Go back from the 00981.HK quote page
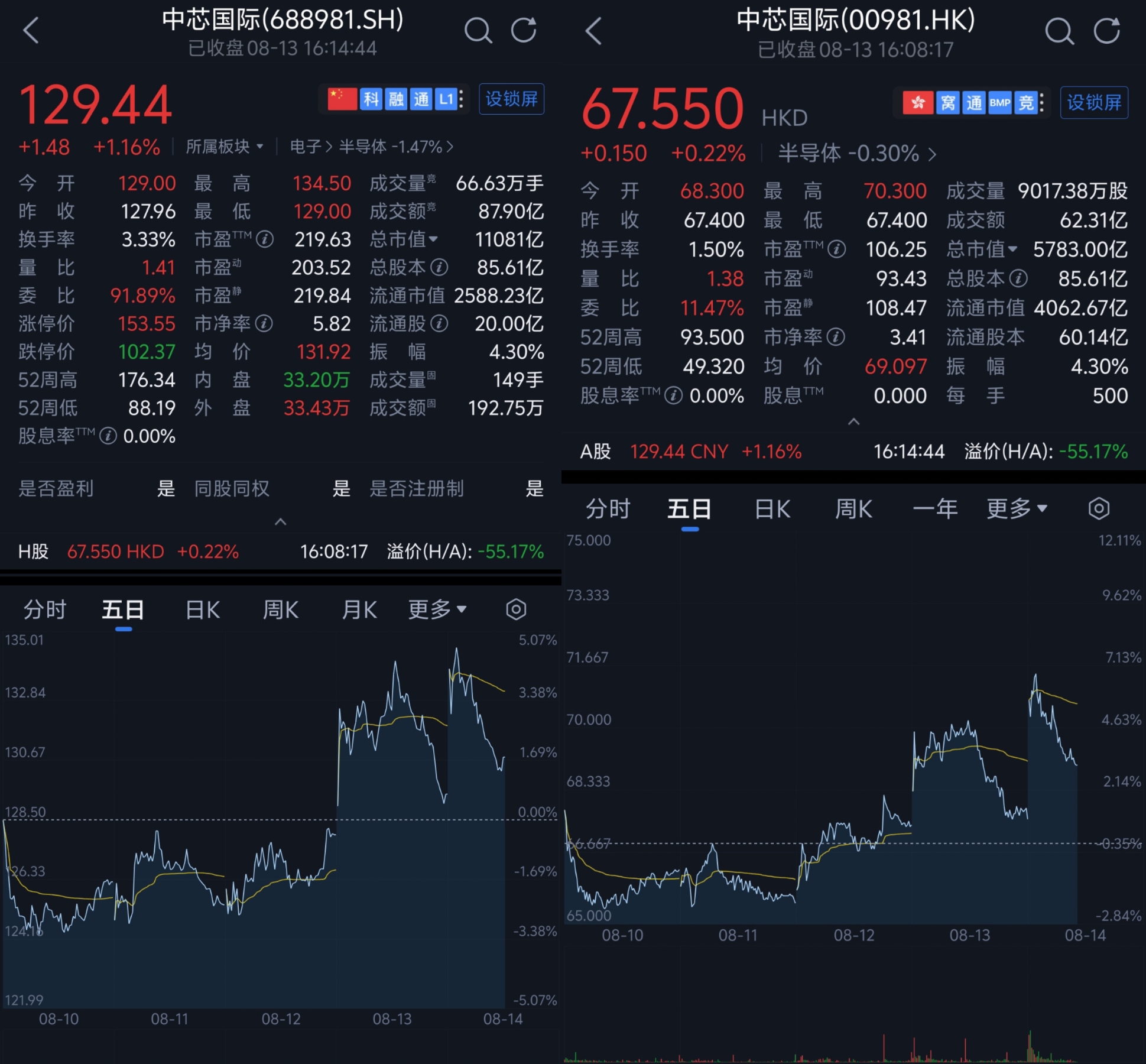The height and width of the screenshot is (1064, 1146). click(x=593, y=31)
